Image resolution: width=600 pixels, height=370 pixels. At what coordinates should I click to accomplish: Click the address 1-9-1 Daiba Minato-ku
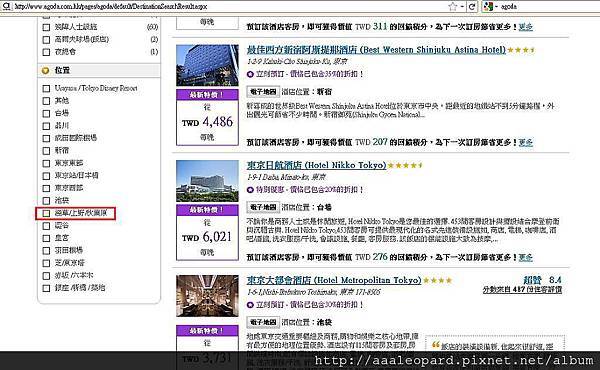point(286,177)
